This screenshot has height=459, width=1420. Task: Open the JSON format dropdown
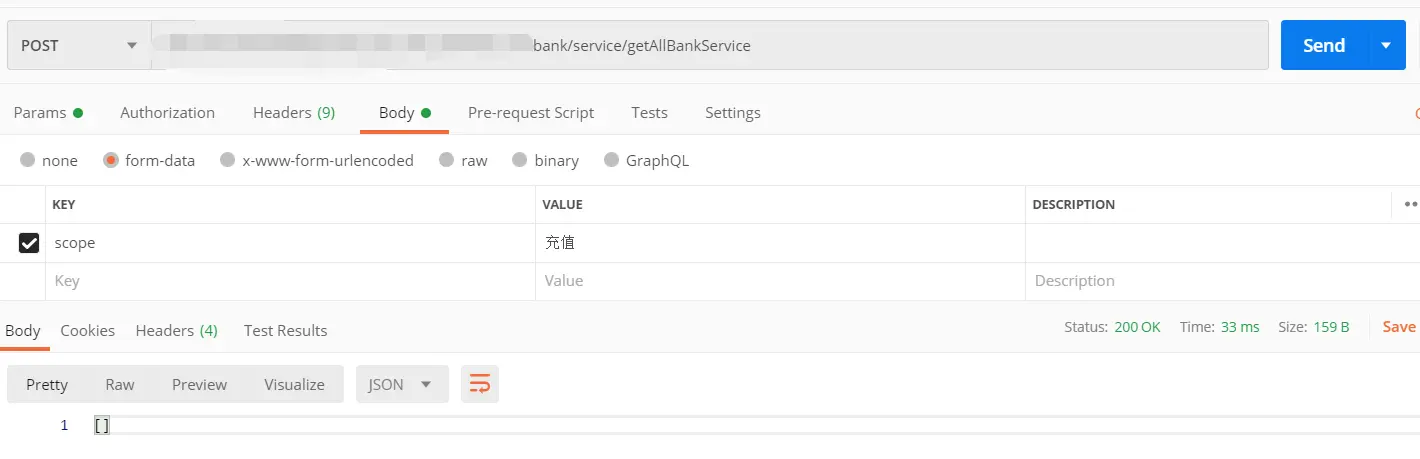401,385
